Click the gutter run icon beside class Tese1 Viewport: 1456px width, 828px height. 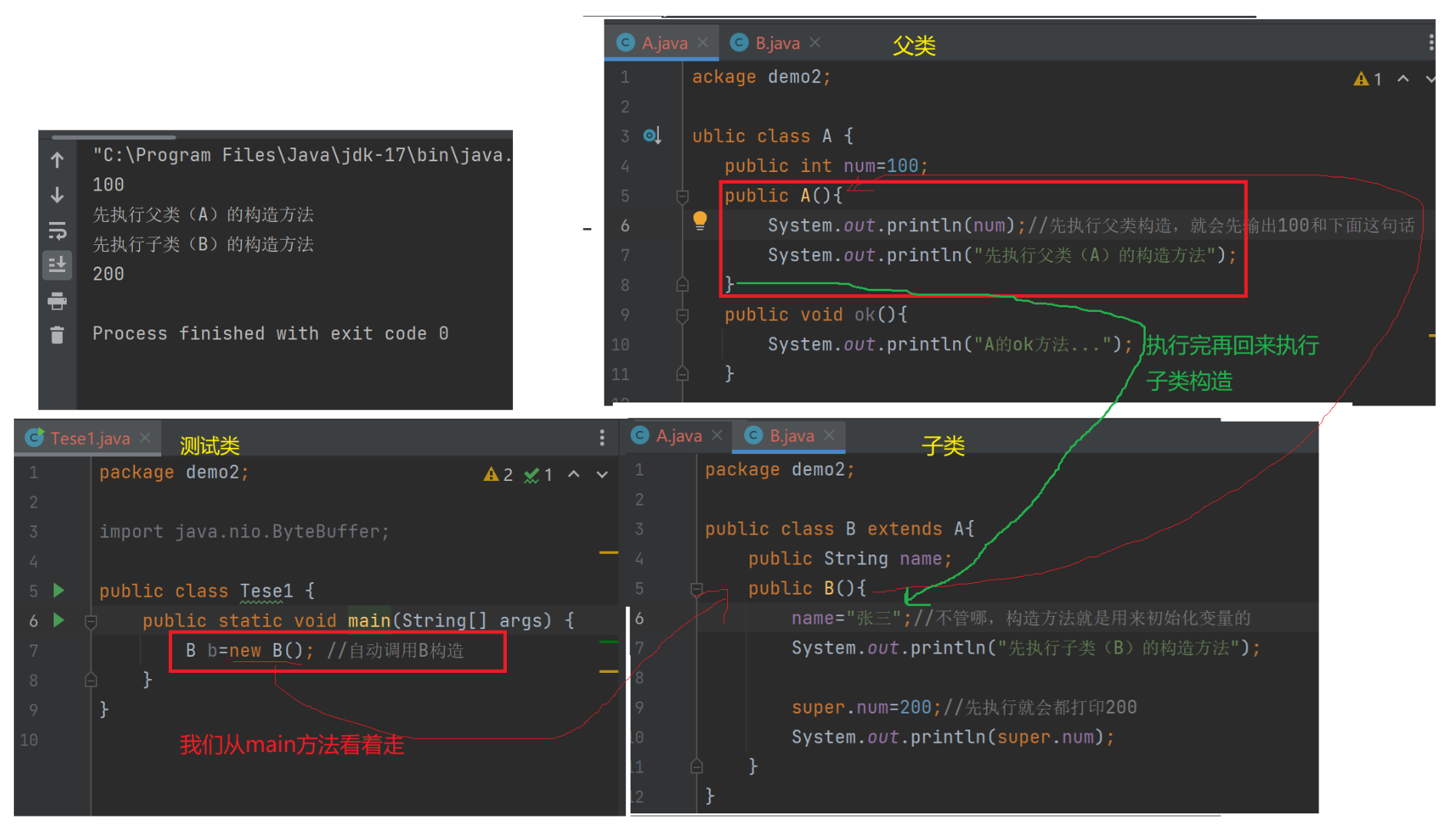coord(58,591)
